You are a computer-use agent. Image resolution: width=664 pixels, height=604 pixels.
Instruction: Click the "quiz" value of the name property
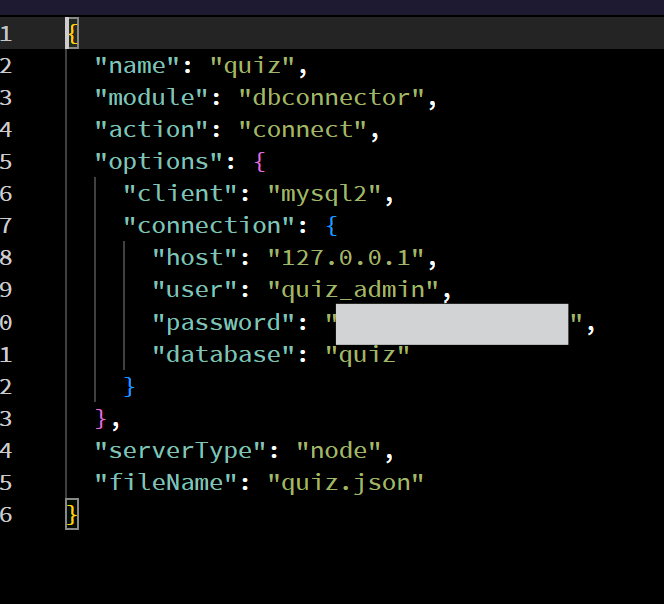pos(253,66)
